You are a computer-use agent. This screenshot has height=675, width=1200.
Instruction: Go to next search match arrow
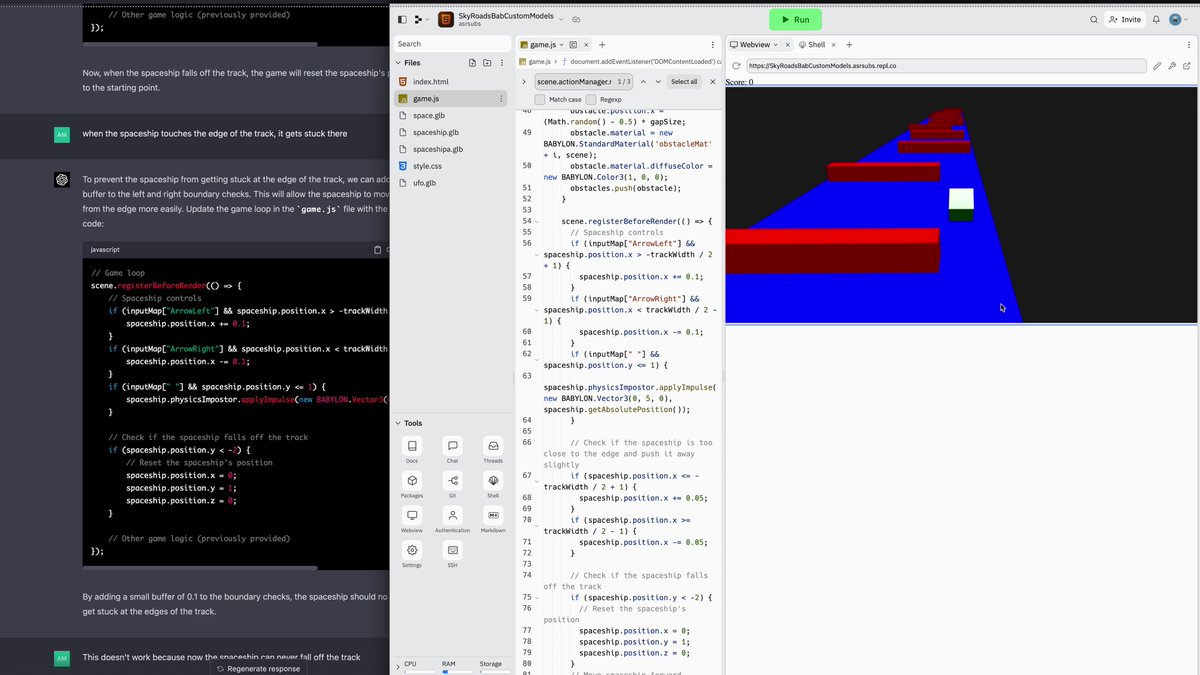coord(657,82)
